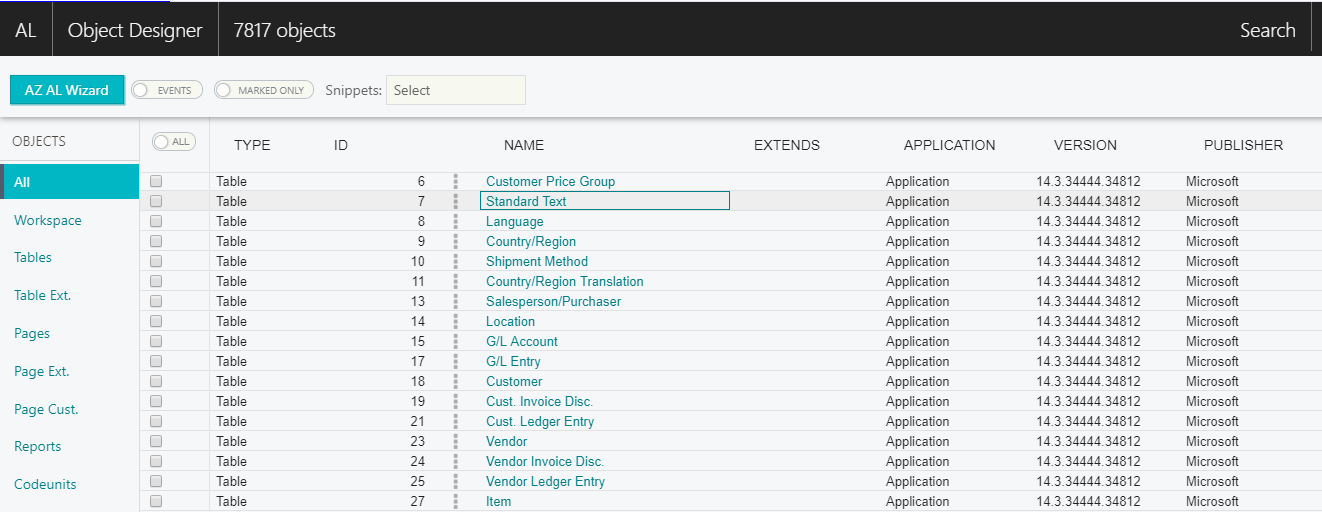Toggle the ALL selection switch
Viewport: 1322px width, 512px height.
pyautogui.click(x=173, y=142)
